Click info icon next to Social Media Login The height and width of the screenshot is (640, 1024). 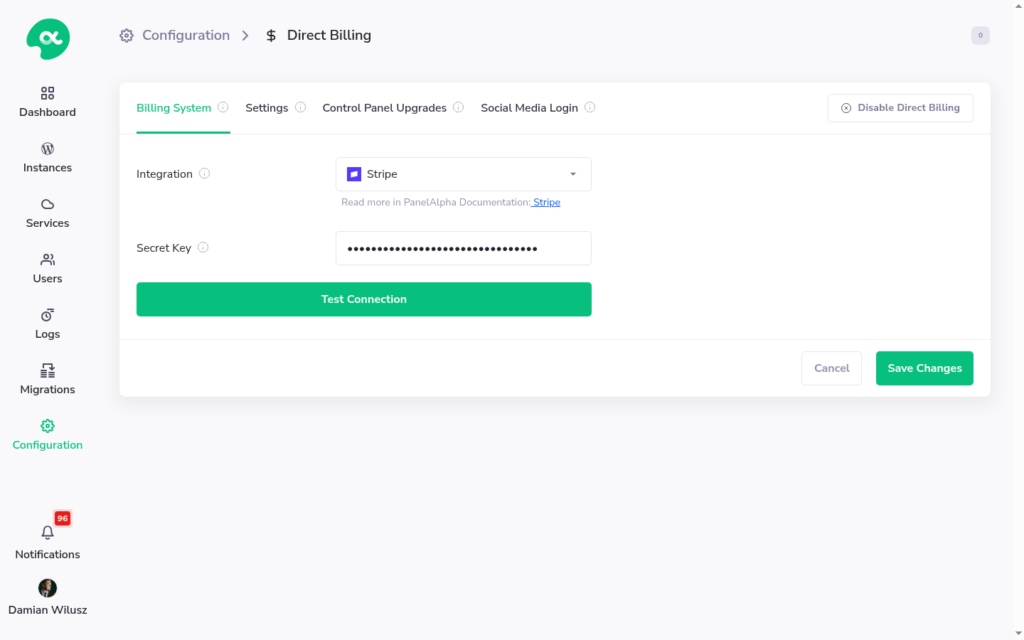click(590, 107)
